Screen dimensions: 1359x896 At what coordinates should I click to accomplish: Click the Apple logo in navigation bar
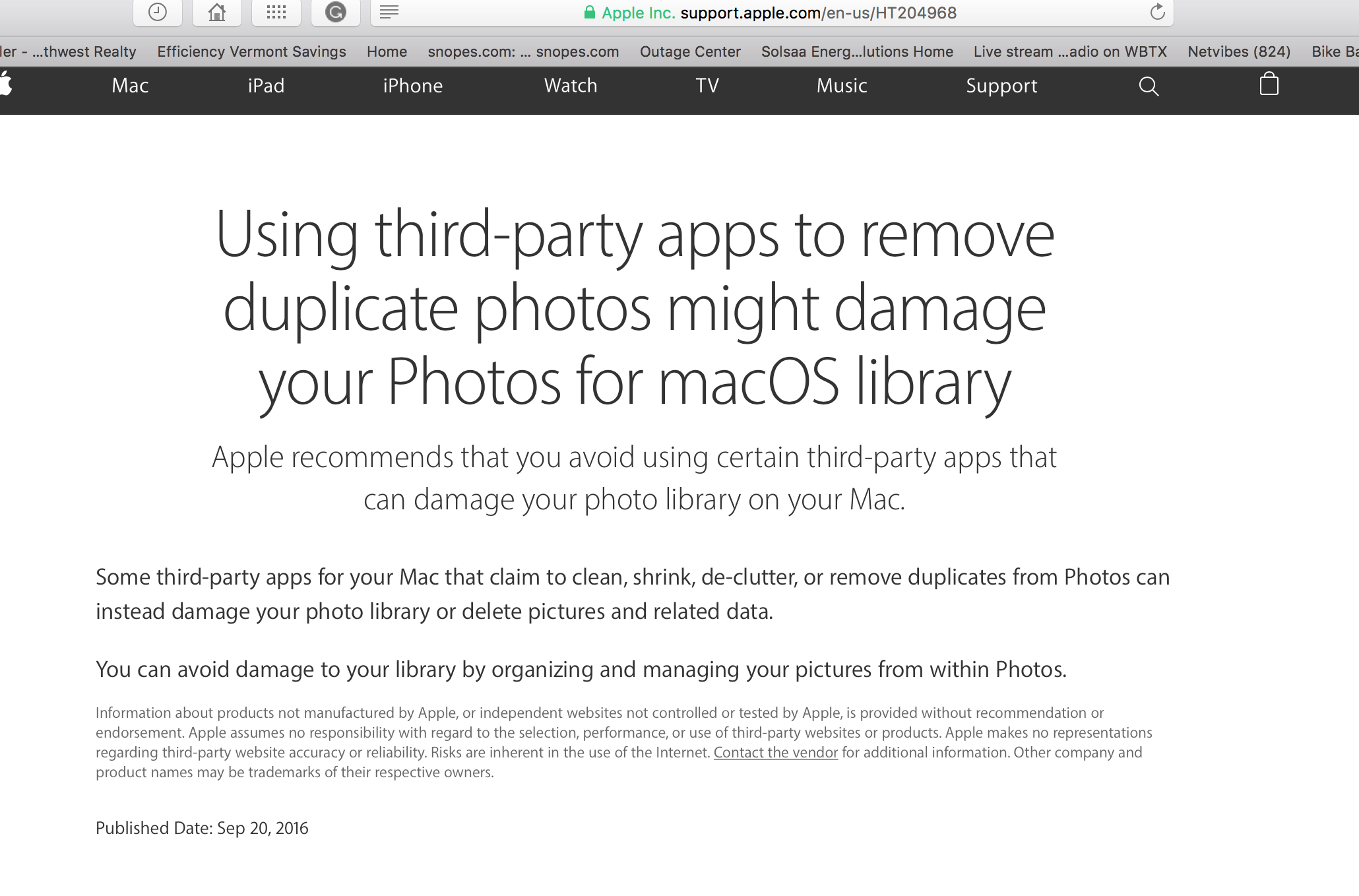5,85
